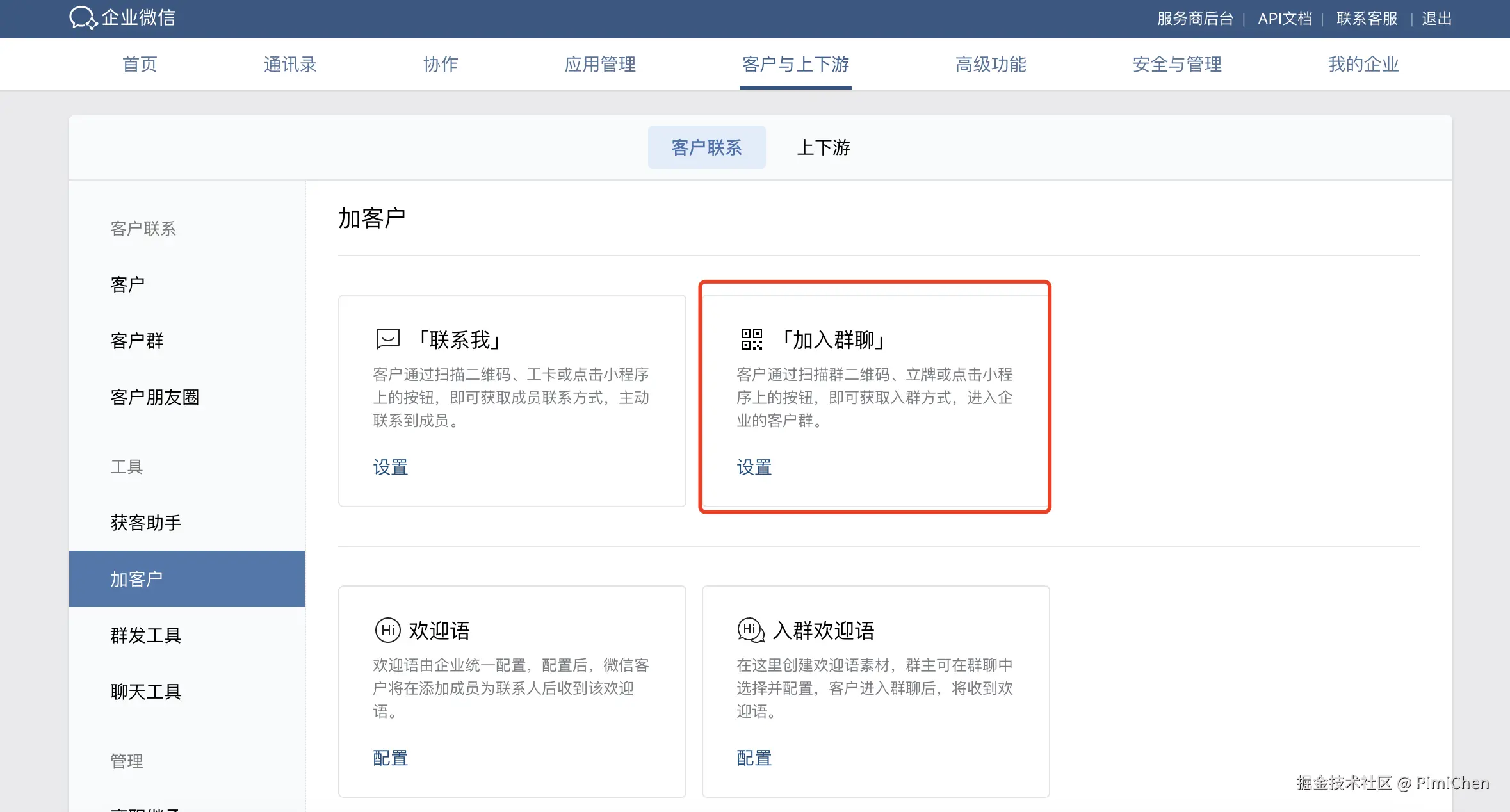Click 退出 to log out
The image size is (1510, 812).
[x=1436, y=19]
